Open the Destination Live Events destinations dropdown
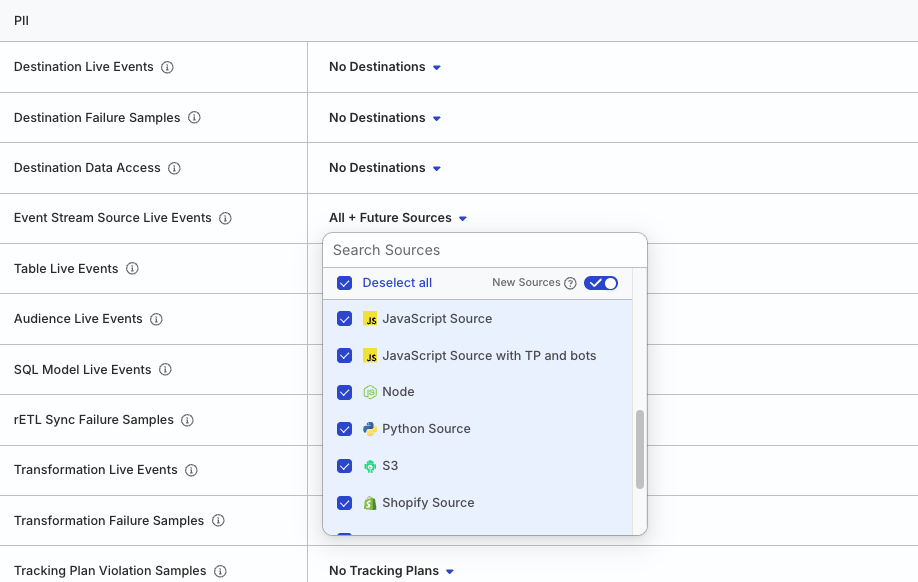 click(385, 67)
